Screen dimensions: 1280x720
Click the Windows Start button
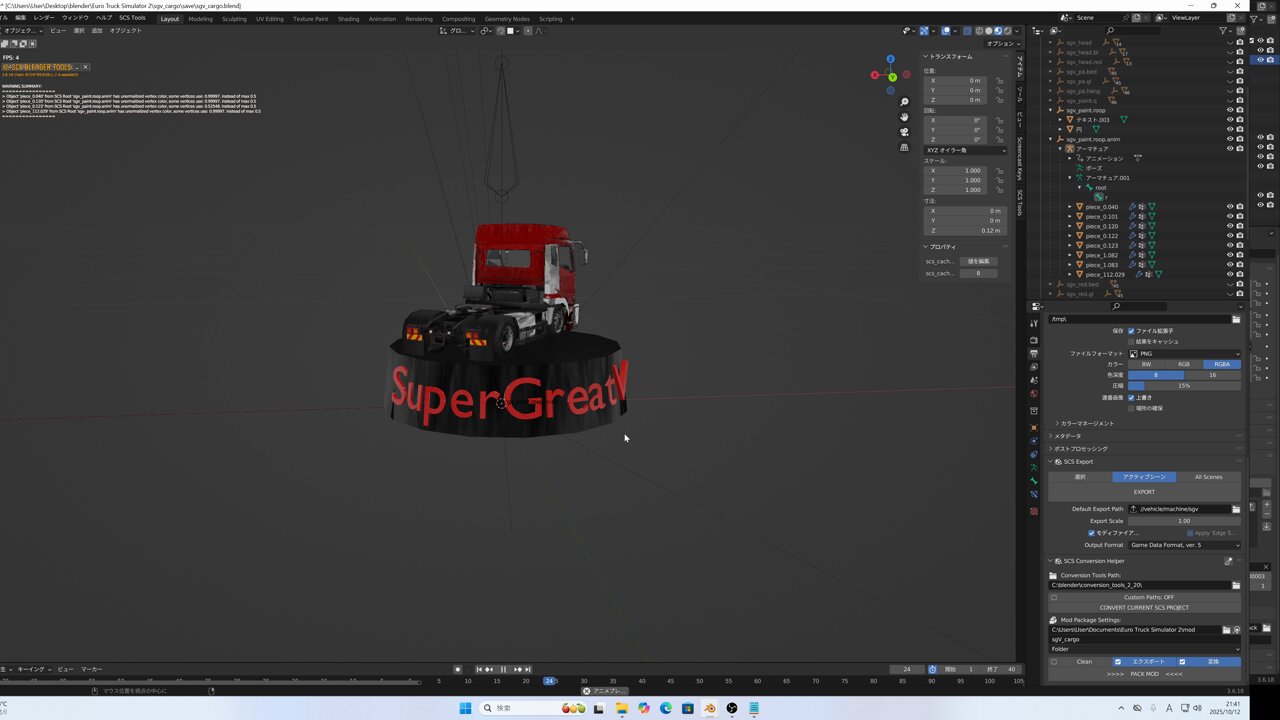[465, 708]
